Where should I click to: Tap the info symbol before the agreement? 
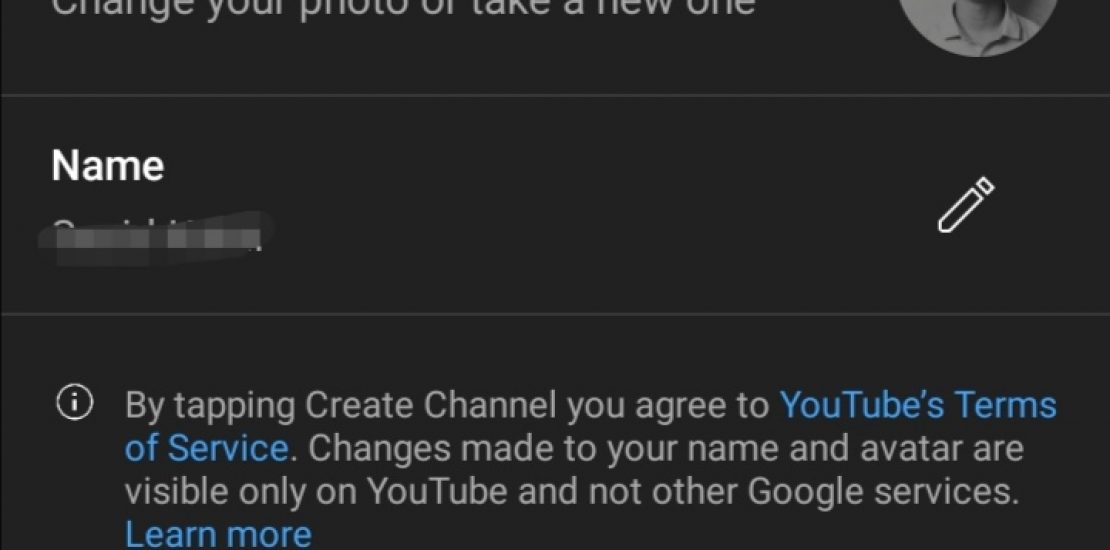point(74,404)
